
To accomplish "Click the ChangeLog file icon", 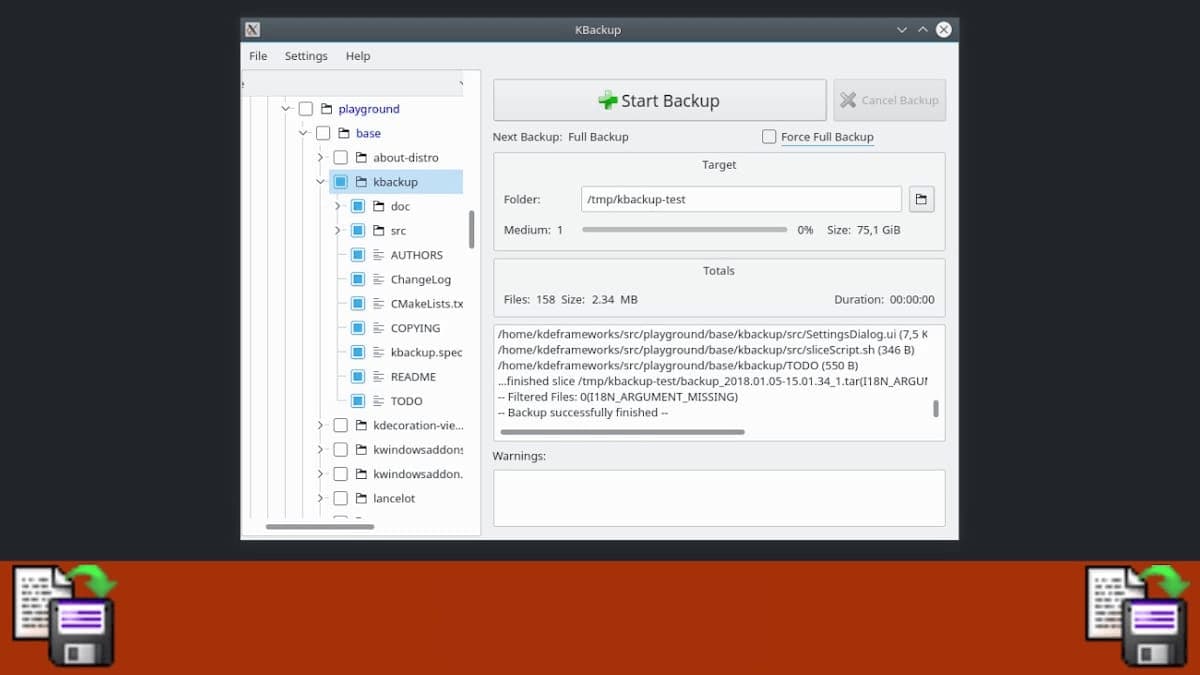I will (378, 279).
